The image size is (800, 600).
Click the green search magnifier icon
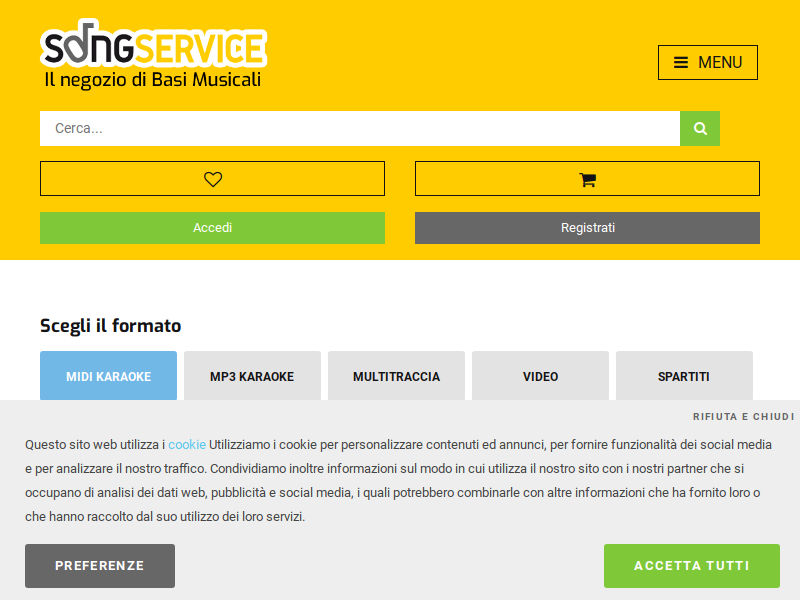(699, 129)
